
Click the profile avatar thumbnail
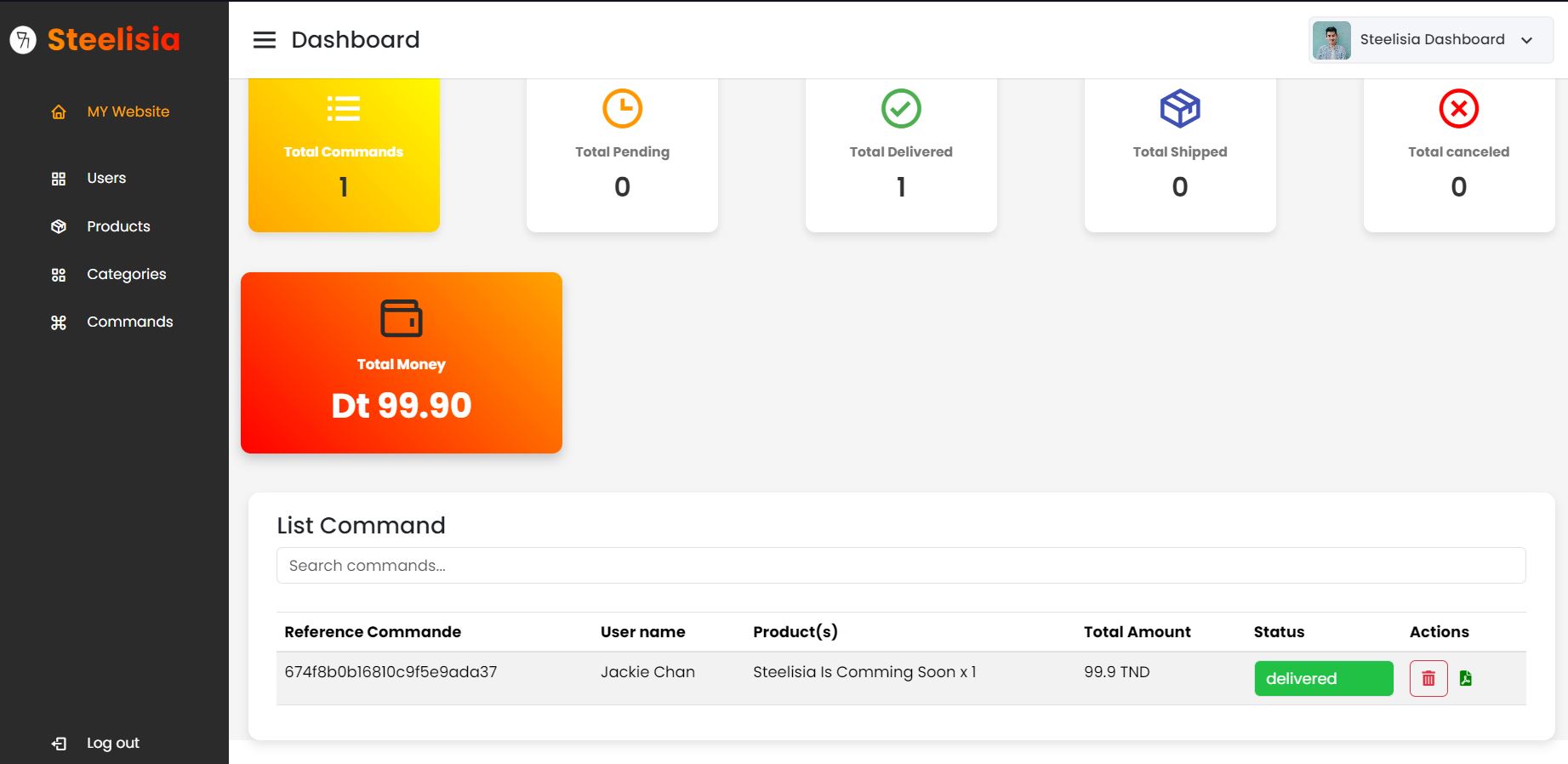[1331, 40]
